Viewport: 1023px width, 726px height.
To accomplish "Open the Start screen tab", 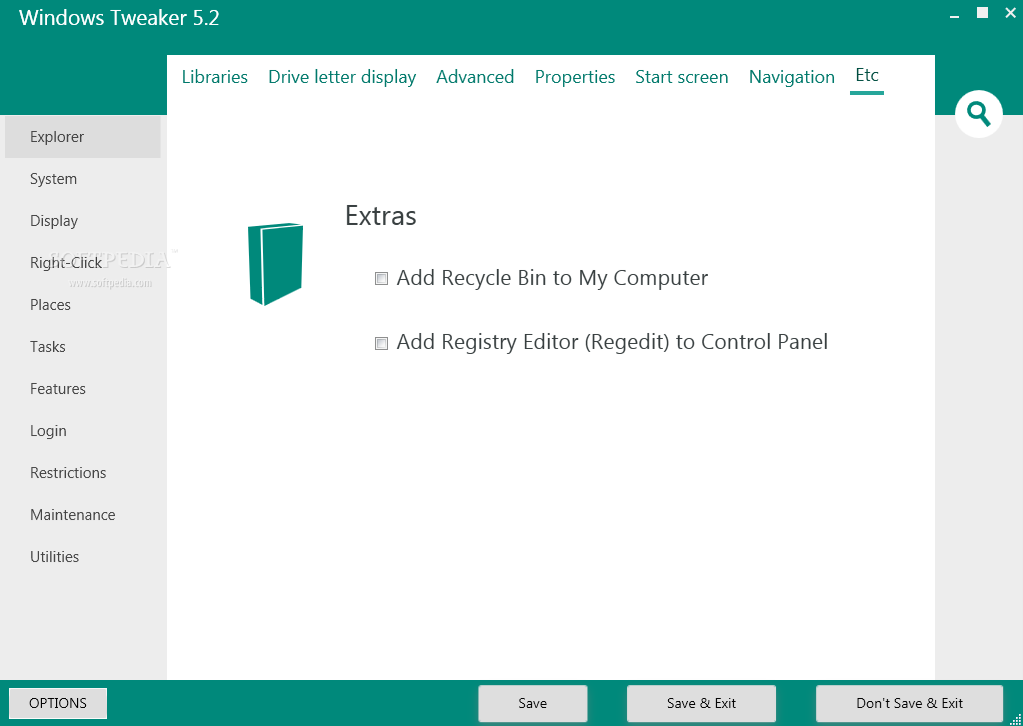I will point(682,77).
